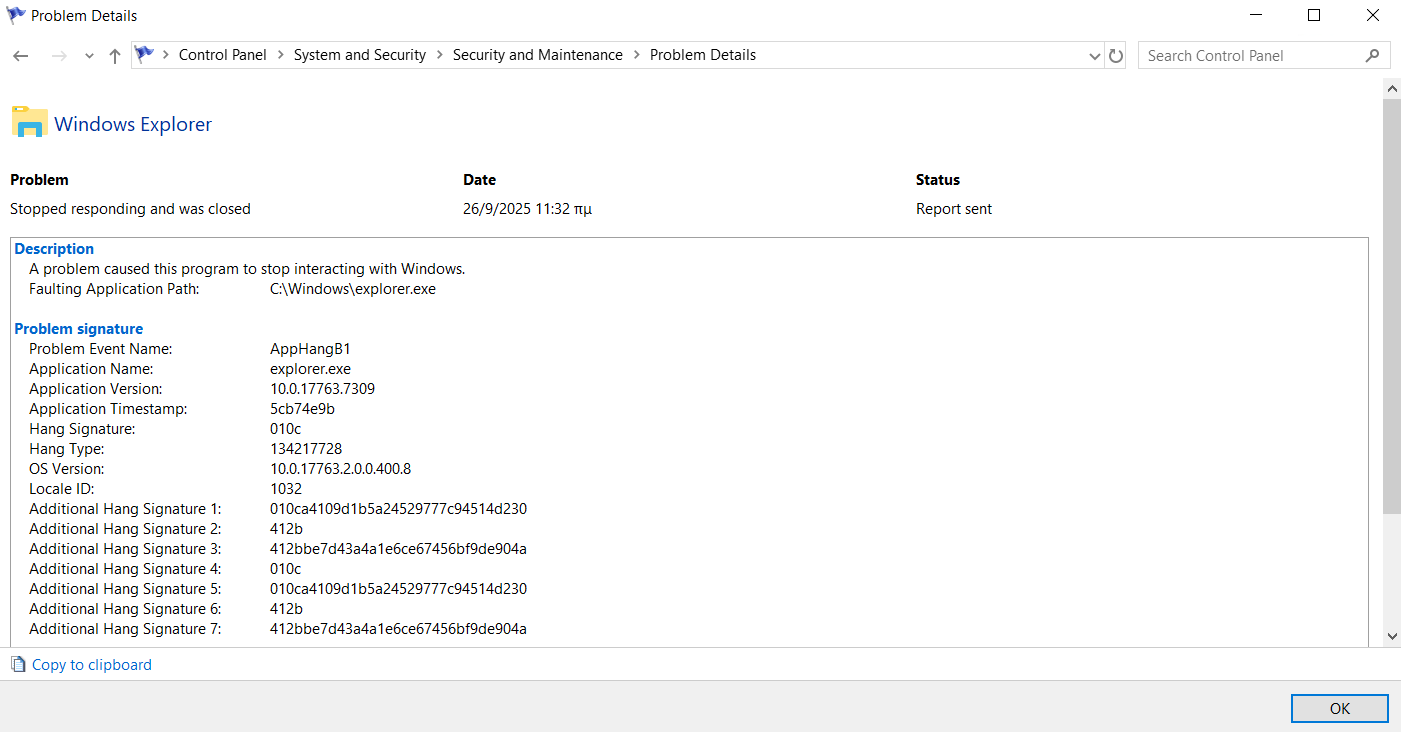Expand the chevron before Control Panel
Viewport: 1401px width, 732px height.
tap(166, 55)
